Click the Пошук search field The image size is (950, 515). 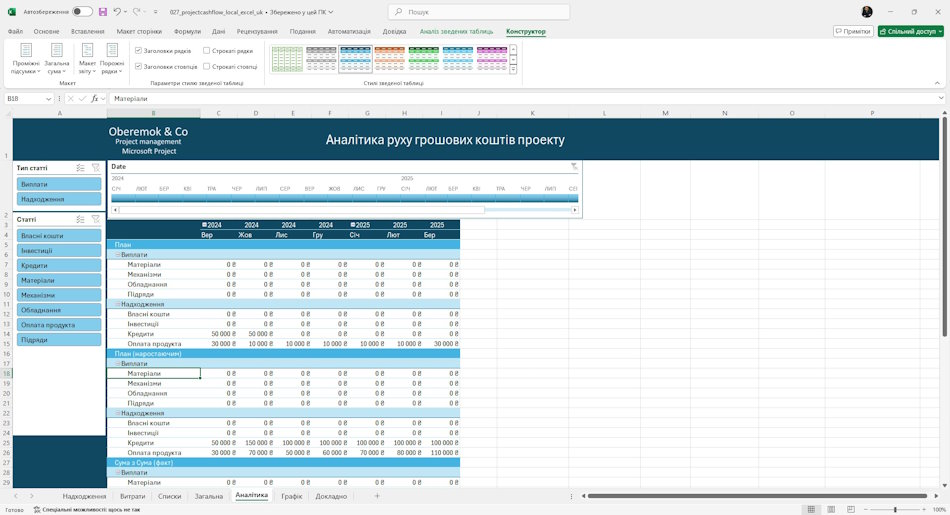pyautogui.click(x=479, y=12)
